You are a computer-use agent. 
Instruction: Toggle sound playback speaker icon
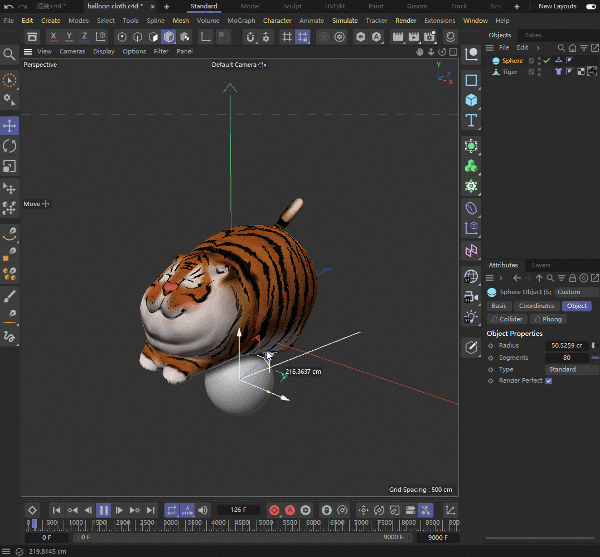203,510
